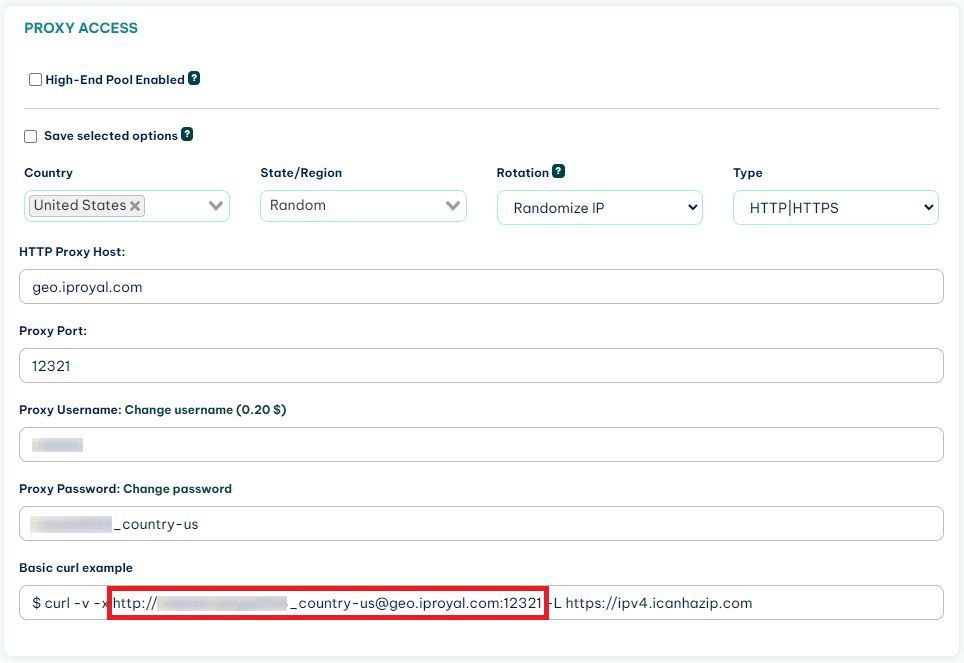This screenshot has width=964, height=663.
Task: Click the Country label
Action: [x=48, y=173]
